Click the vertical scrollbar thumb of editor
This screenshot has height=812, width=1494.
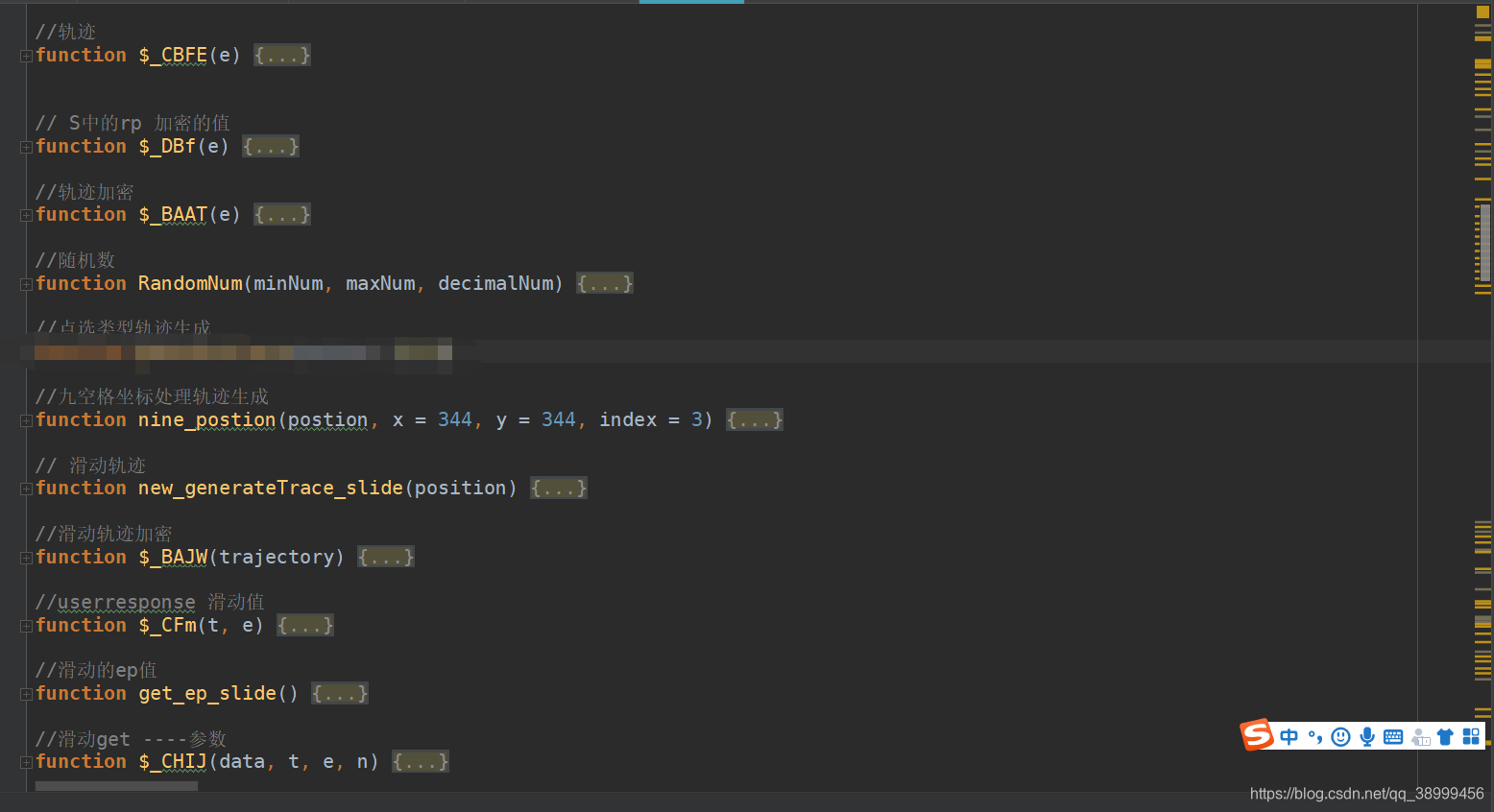[1484, 242]
